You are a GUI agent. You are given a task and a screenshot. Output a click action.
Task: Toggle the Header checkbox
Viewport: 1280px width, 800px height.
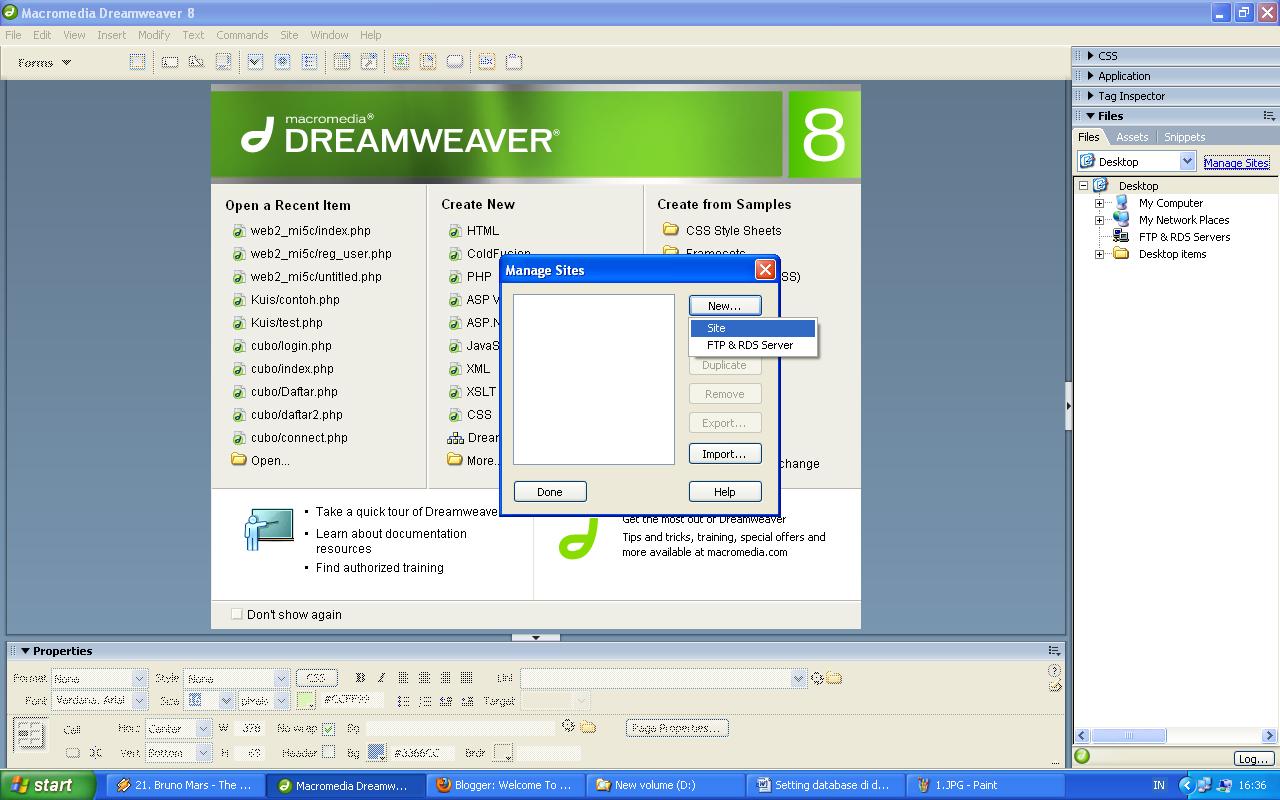[328, 752]
